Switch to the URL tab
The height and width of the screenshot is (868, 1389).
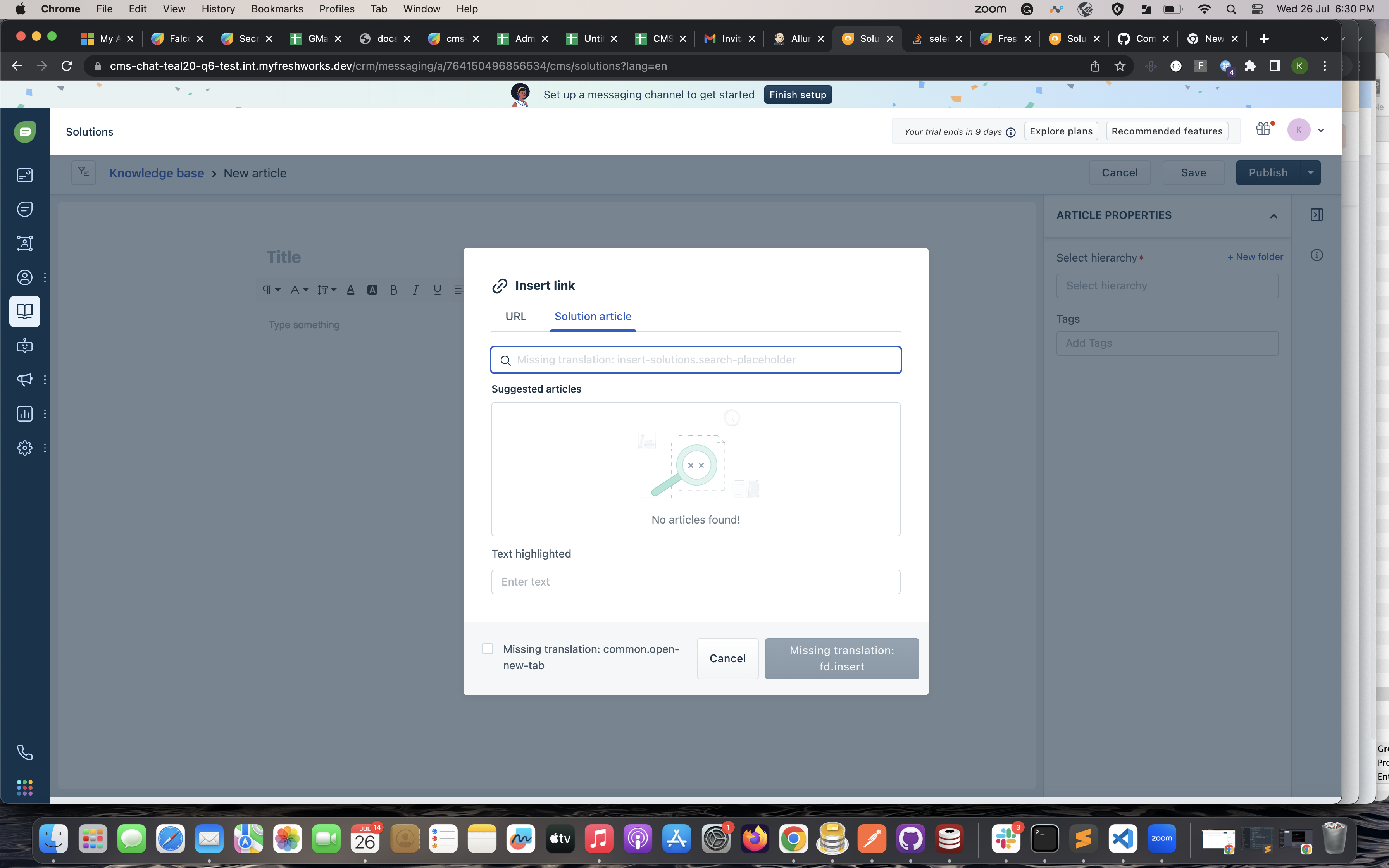click(x=515, y=316)
